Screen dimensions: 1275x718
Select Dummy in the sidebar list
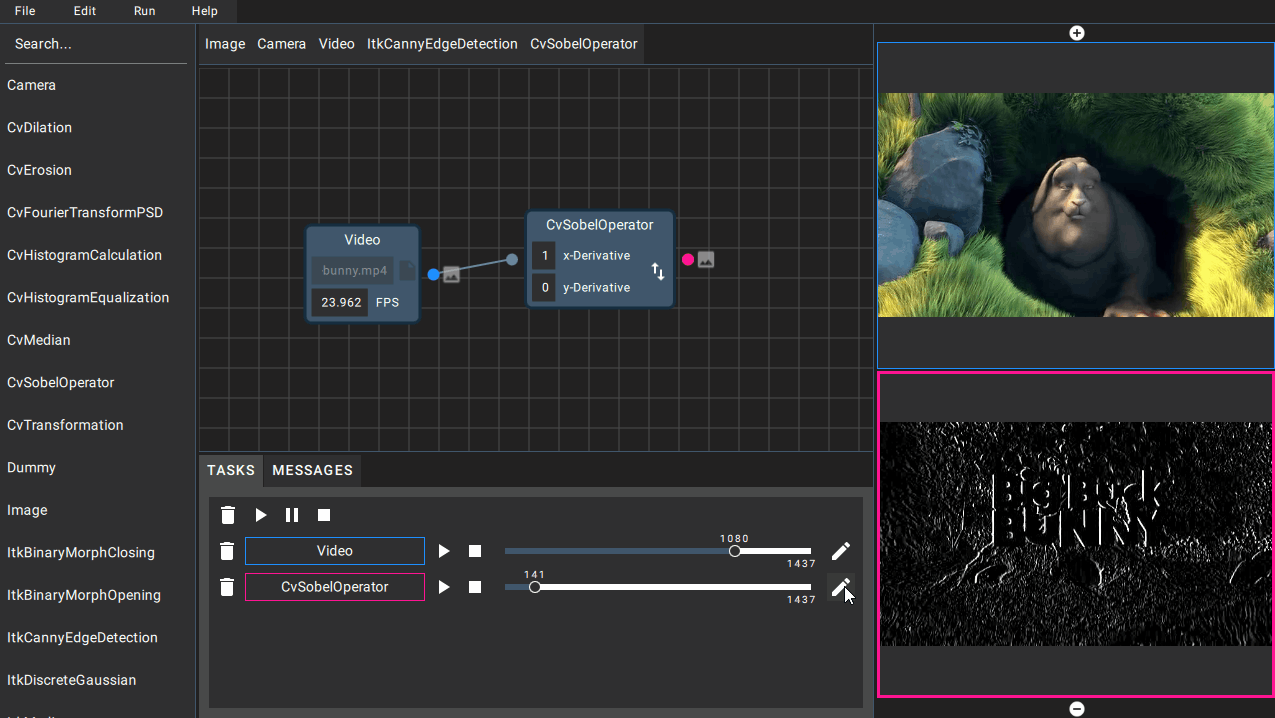(x=32, y=468)
